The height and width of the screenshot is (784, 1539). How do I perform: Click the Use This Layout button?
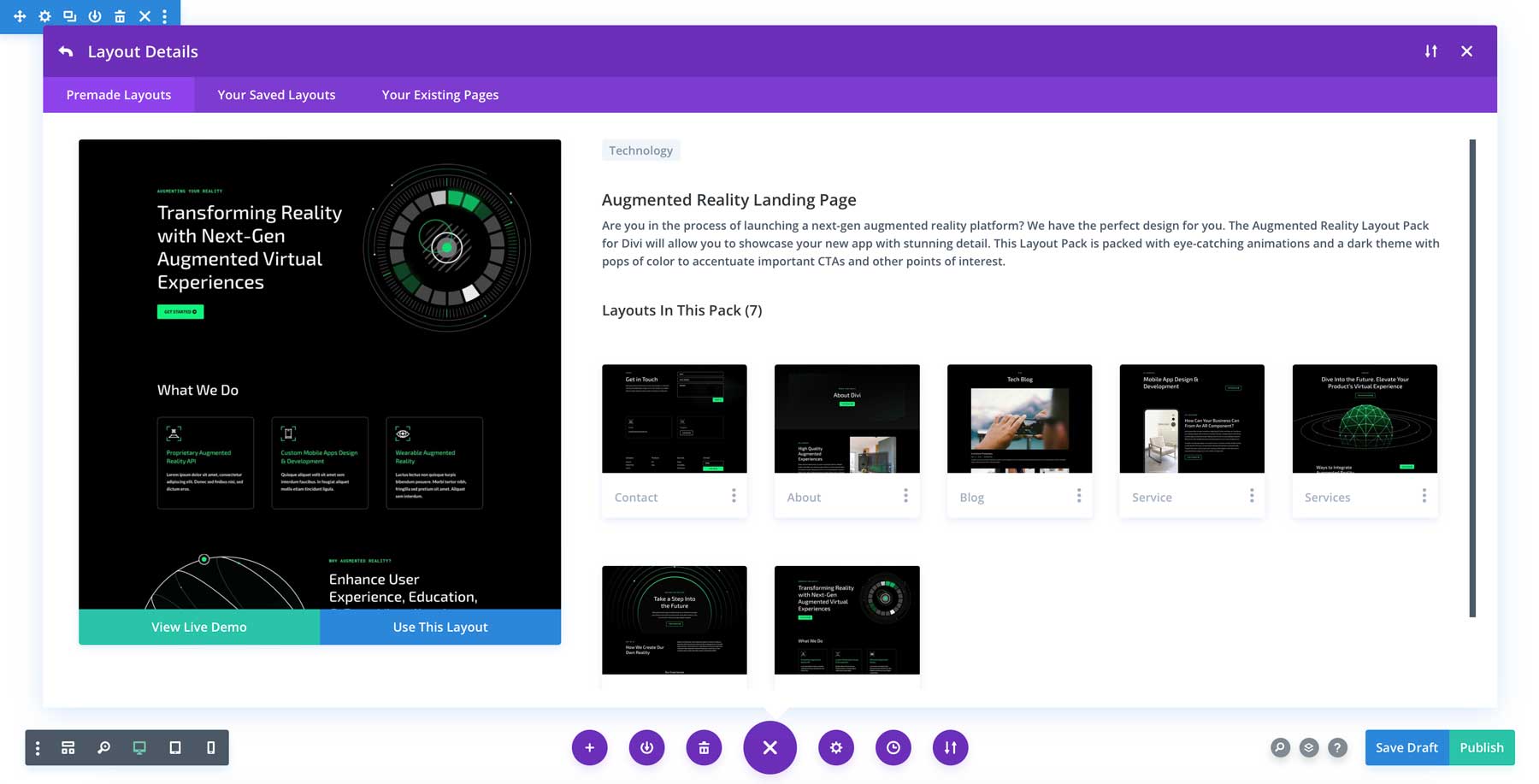click(x=440, y=627)
